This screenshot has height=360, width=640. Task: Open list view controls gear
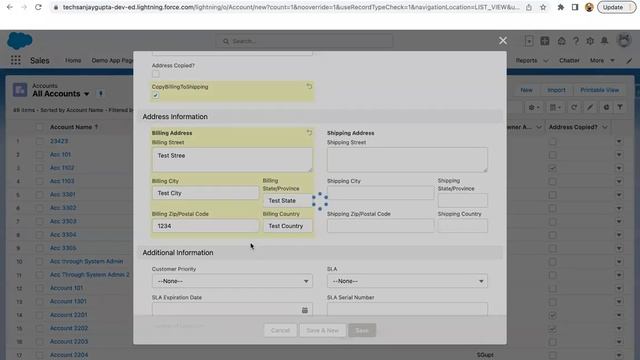[534, 107]
